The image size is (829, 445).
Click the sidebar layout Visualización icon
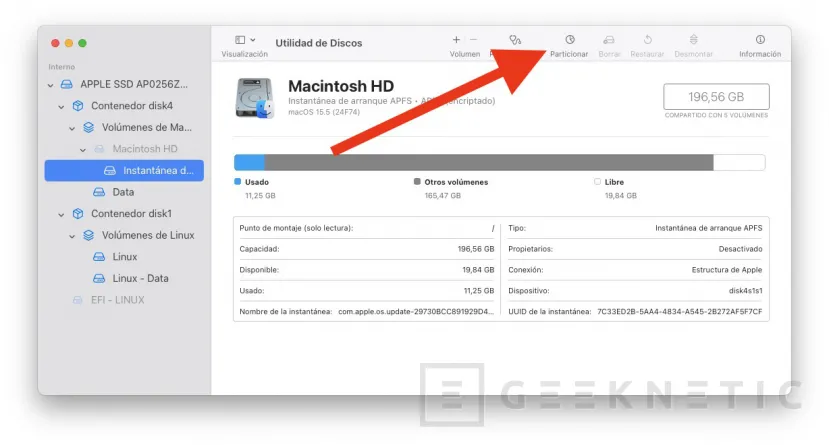(240, 40)
